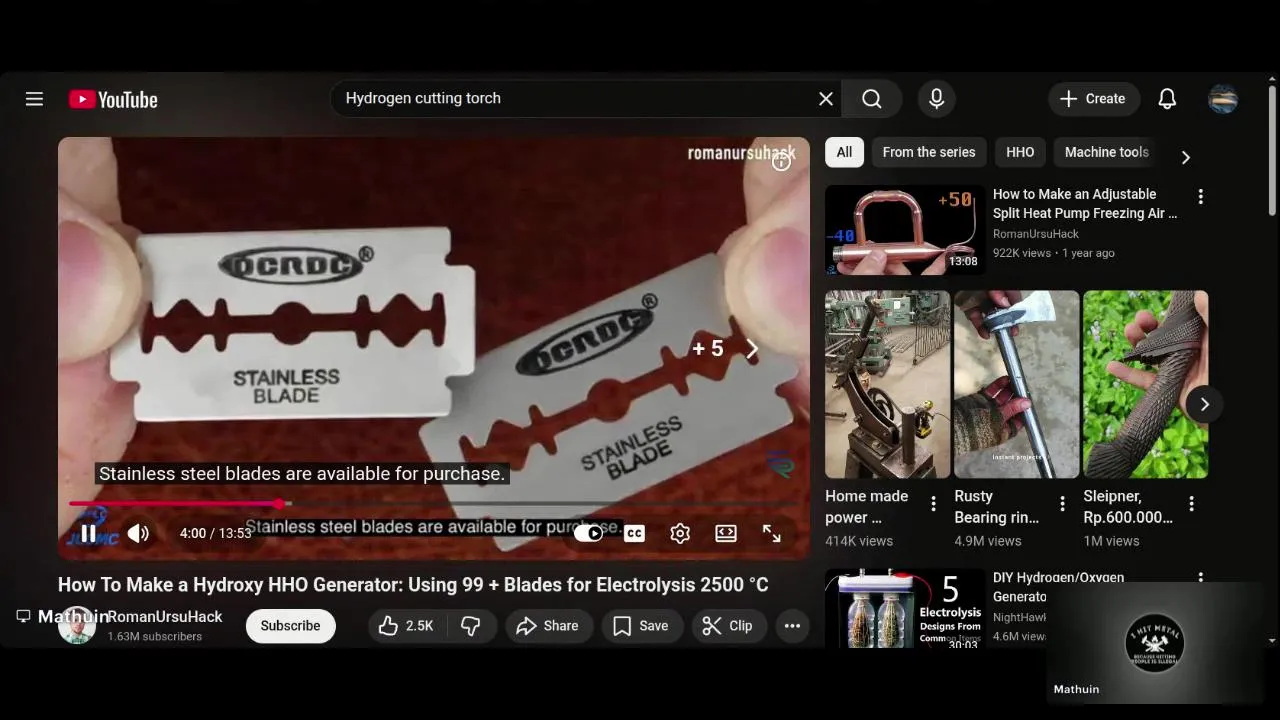The image size is (1280, 720).
Task: Toggle closed captions CC
Action: tap(634, 533)
